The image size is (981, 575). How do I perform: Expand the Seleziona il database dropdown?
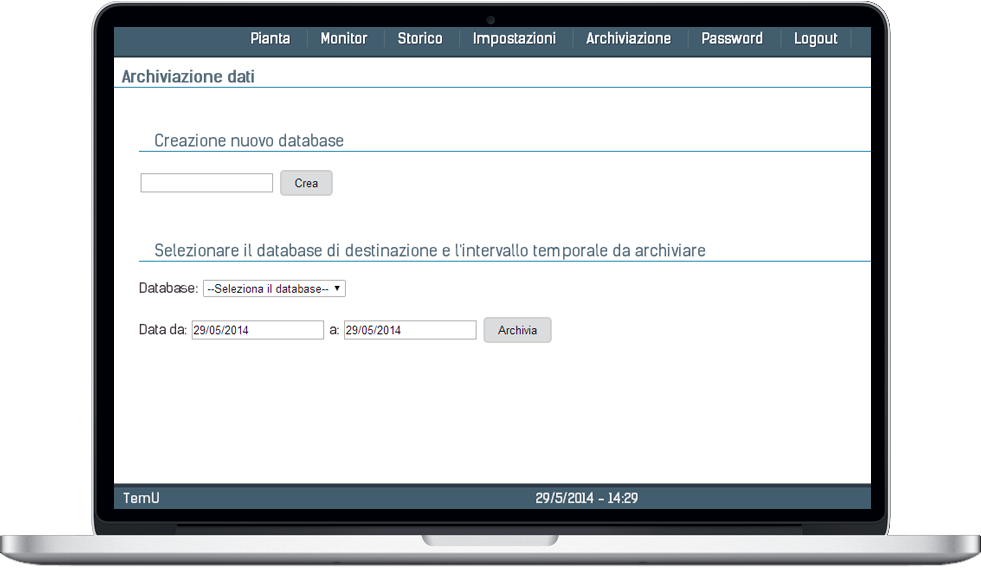click(x=274, y=288)
